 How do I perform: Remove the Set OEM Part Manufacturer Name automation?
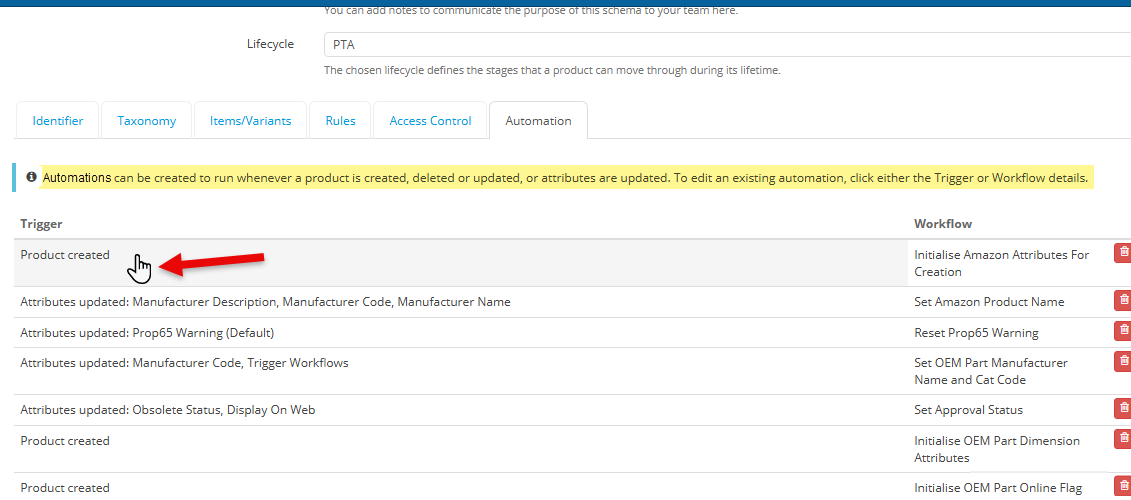pyautogui.click(x=1123, y=361)
